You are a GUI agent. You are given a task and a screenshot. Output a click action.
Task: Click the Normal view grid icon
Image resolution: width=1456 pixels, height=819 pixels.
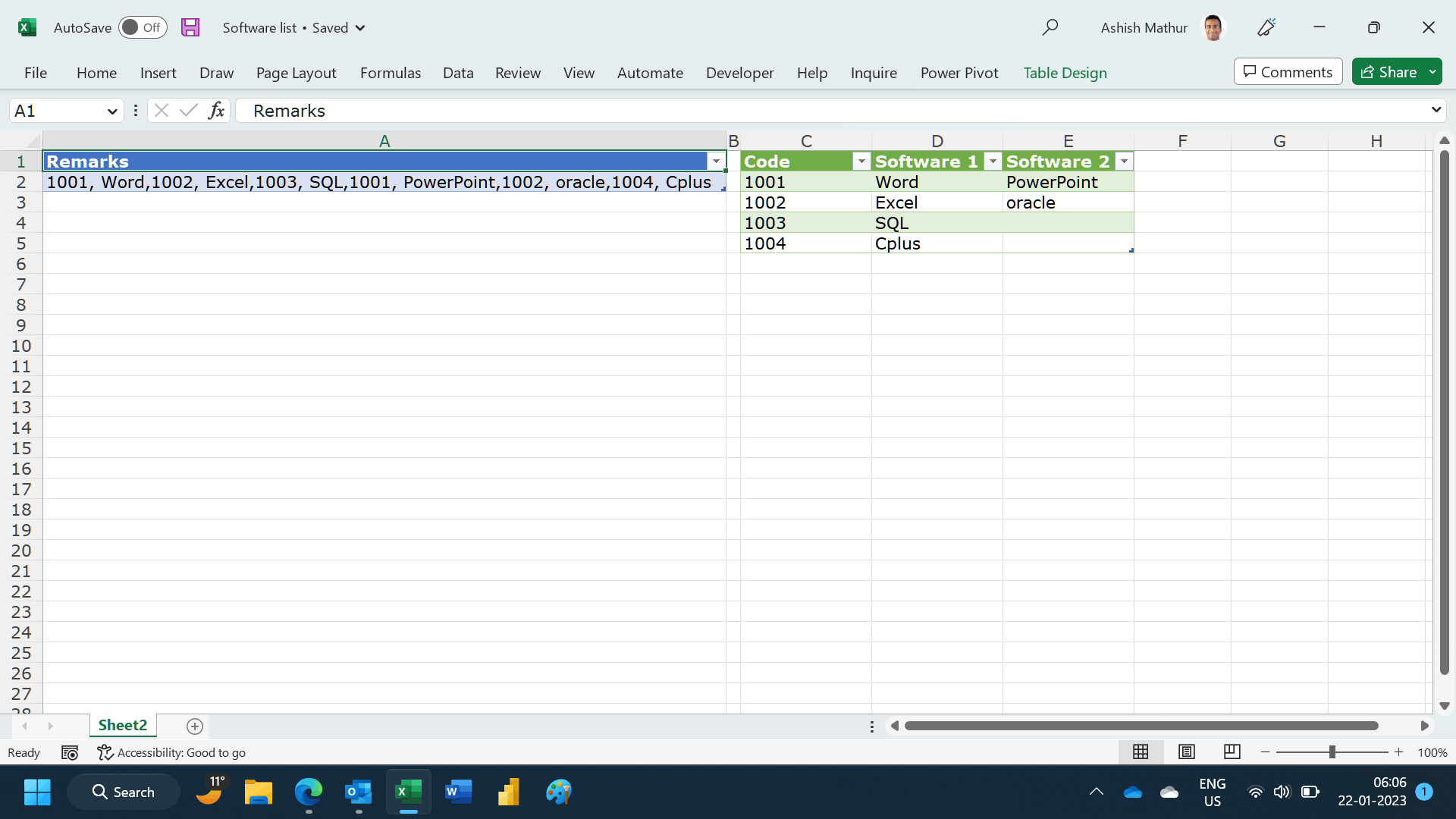click(x=1141, y=752)
